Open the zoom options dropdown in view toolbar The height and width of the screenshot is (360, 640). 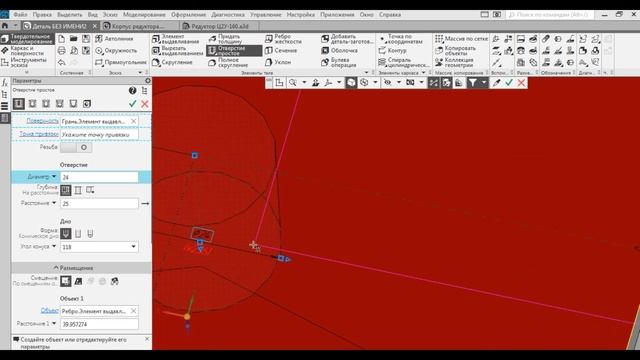[x=304, y=83]
